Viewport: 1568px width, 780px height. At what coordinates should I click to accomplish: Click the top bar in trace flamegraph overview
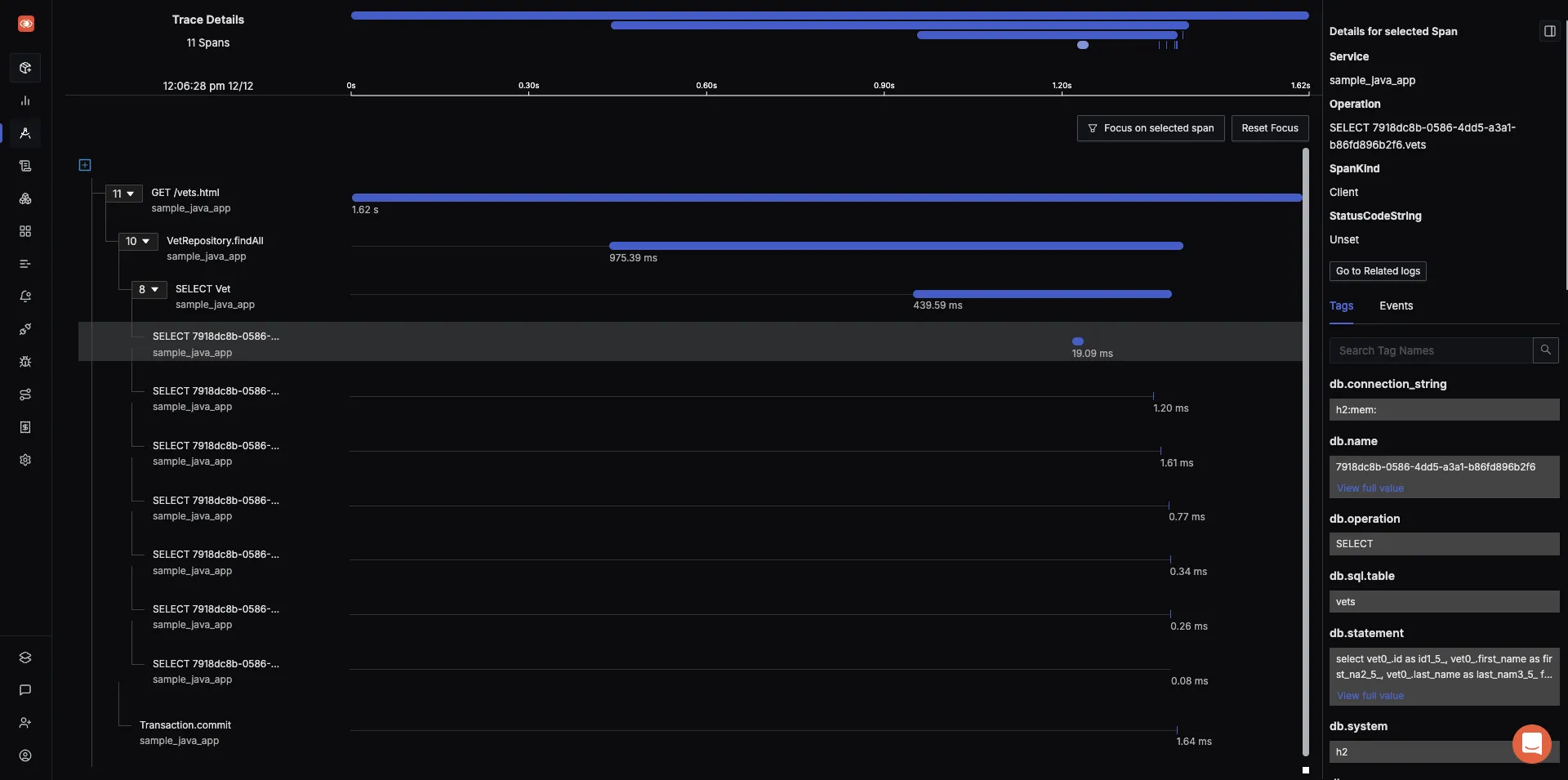click(x=830, y=16)
